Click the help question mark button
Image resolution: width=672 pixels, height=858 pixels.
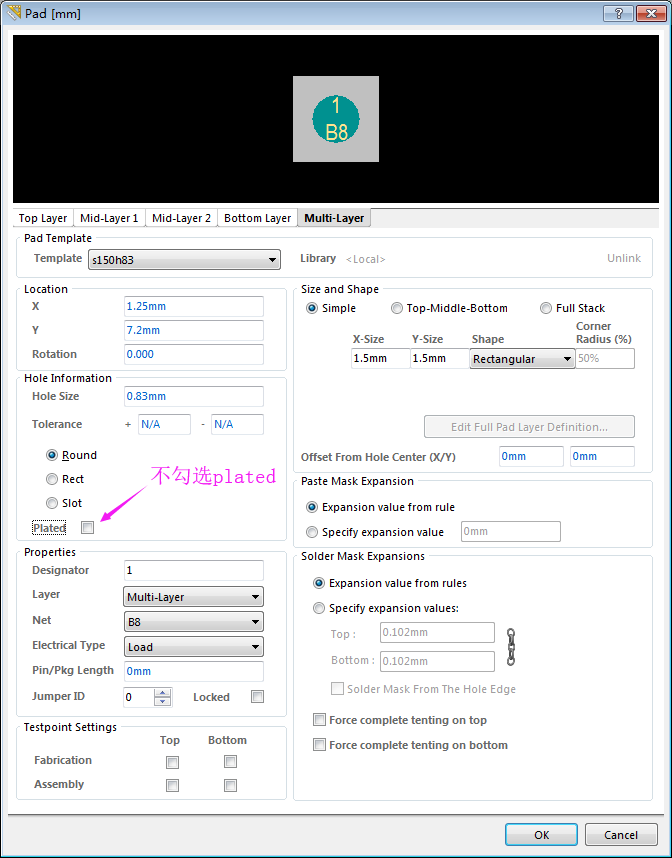pyautogui.click(x=621, y=13)
